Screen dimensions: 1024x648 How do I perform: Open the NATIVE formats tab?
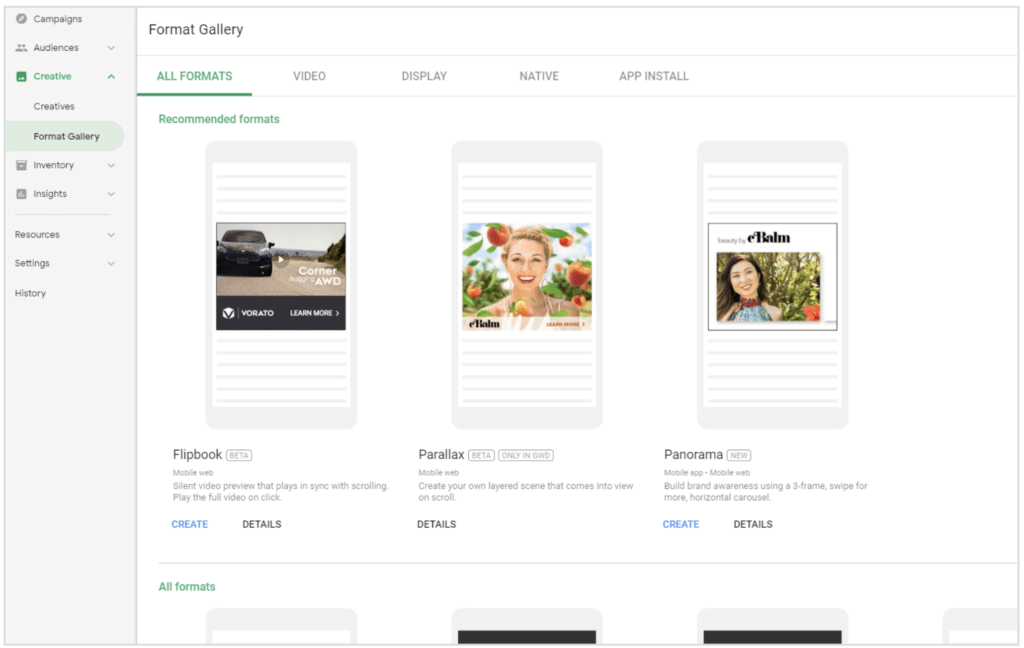pyautogui.click(x=539, y=75)
